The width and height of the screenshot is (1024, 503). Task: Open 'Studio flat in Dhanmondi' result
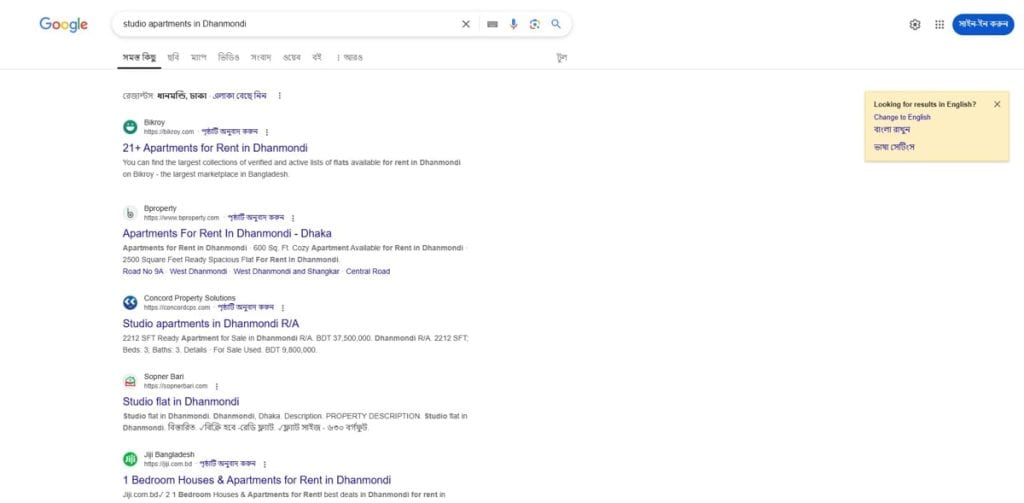[181, 401]
